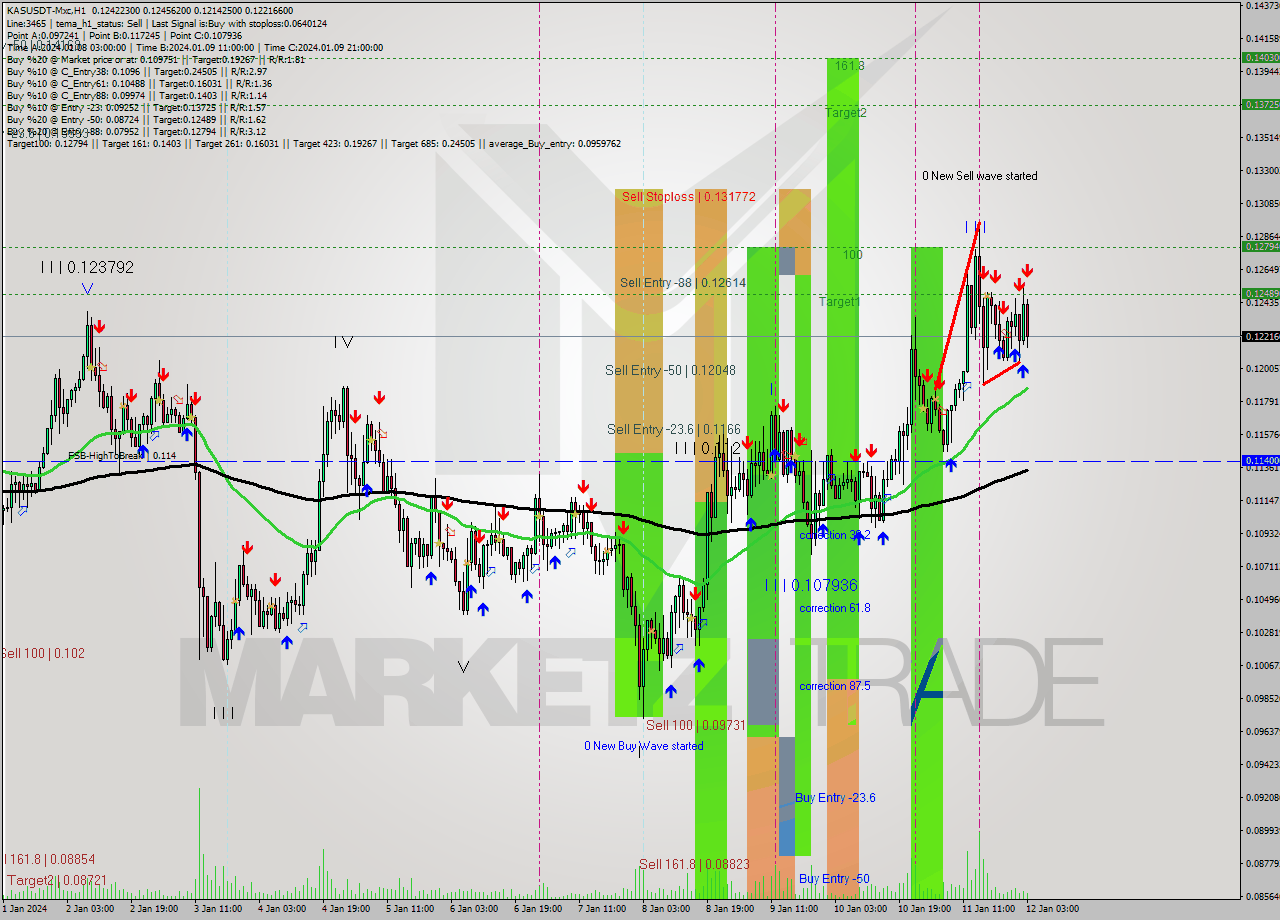
Task: Click the 'Sell 161.8 | 0.08823' label
Action: coord(694,864)
